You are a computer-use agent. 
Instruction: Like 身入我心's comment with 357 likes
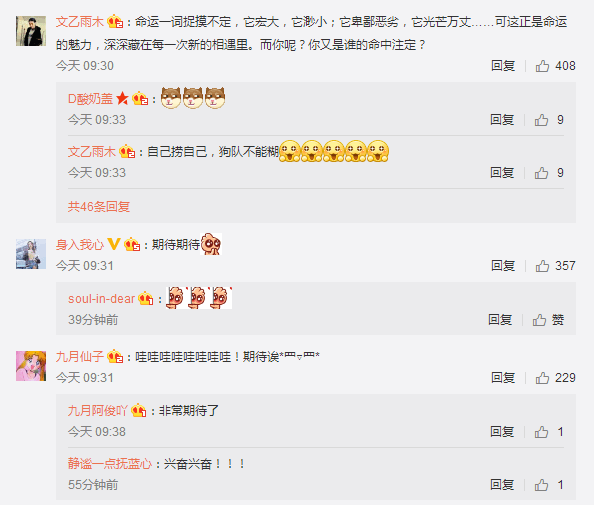(555, 266)
